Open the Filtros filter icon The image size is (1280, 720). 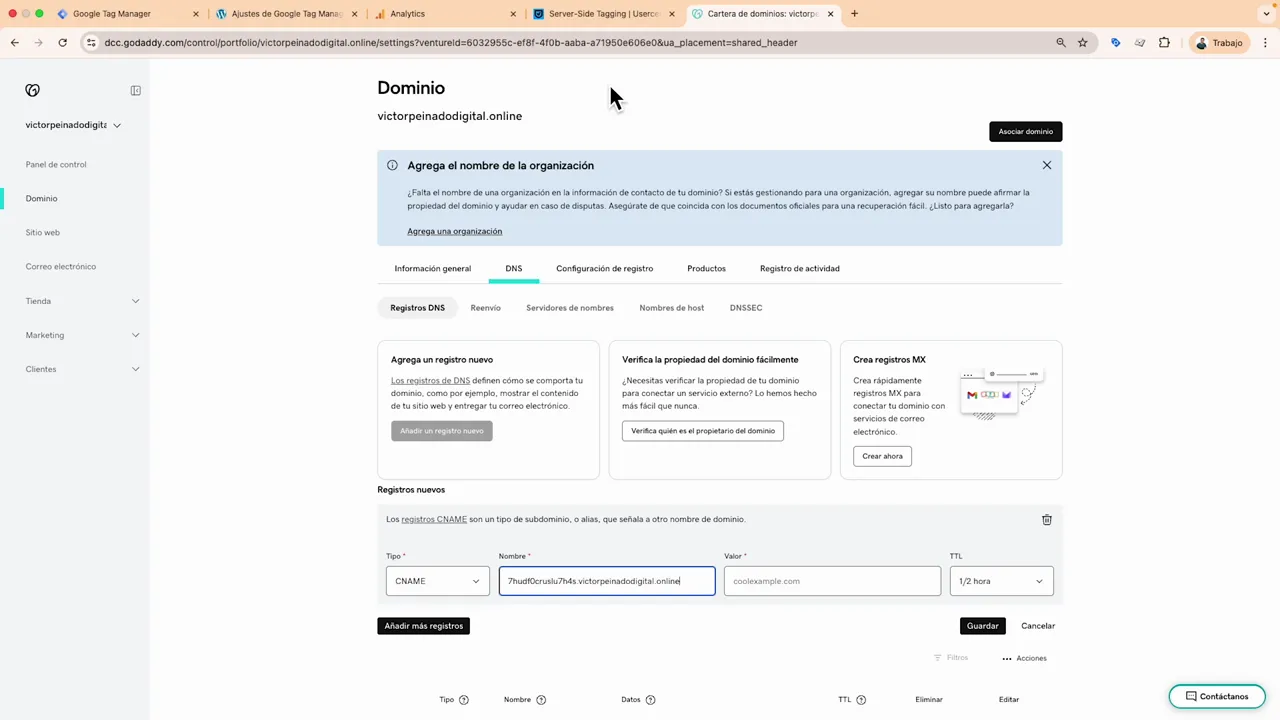936,658
